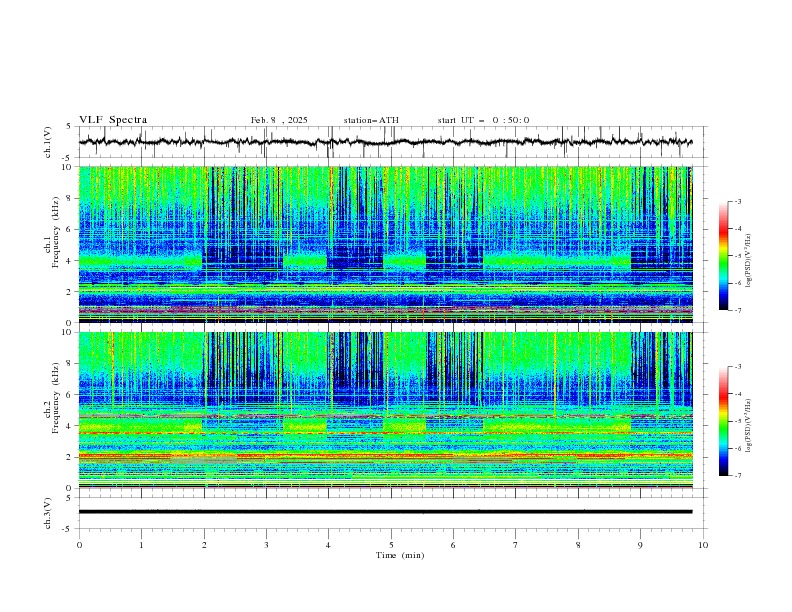Click the "-7" label on upper color bar
Screen dimensions: 792x612
tap(738, 310)
